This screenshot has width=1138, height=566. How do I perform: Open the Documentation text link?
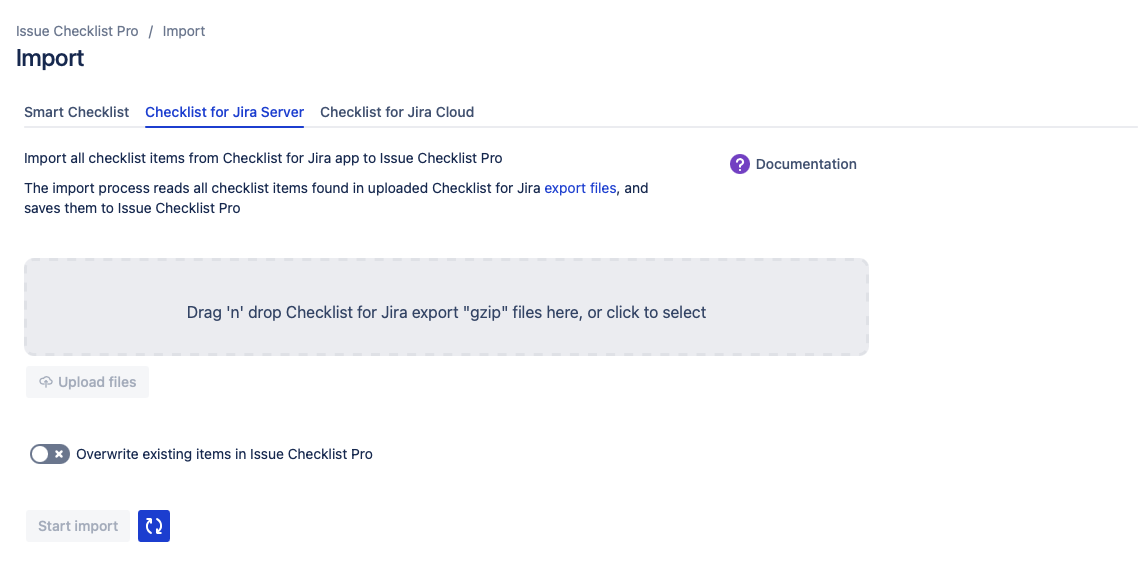pos(806,164)
